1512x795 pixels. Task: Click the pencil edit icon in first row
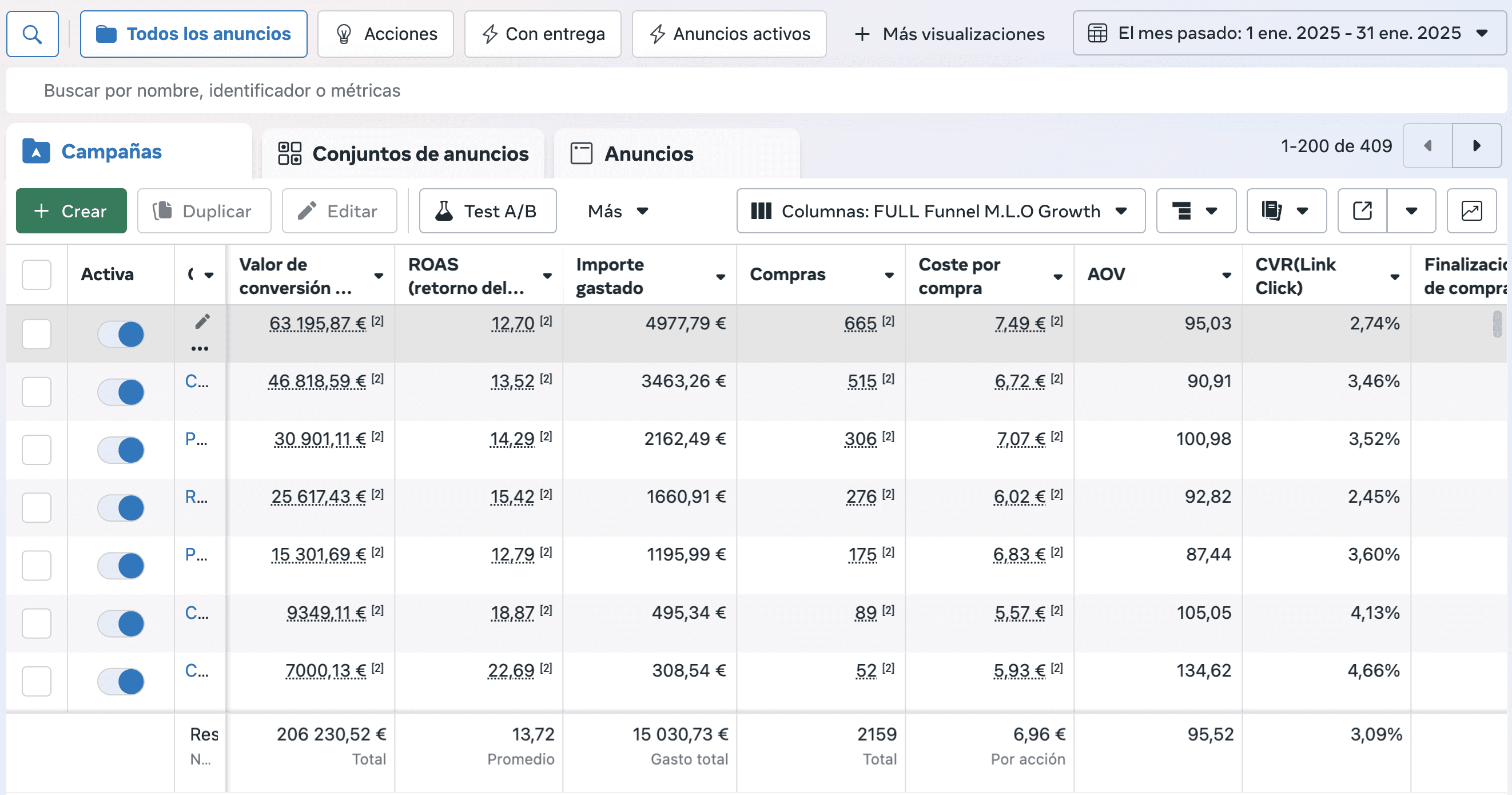pyautogui.click(x=202, y=322)
